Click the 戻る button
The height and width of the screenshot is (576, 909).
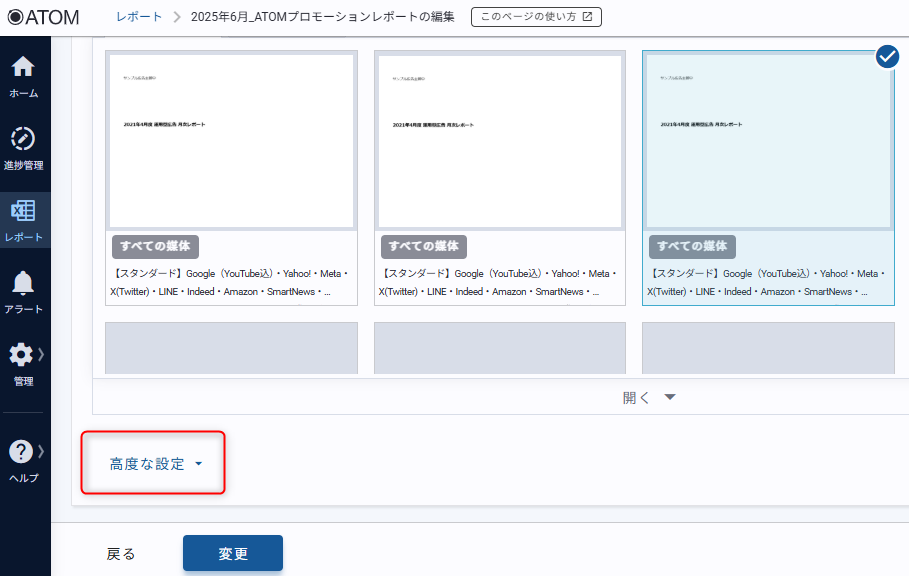click(121, 553)
